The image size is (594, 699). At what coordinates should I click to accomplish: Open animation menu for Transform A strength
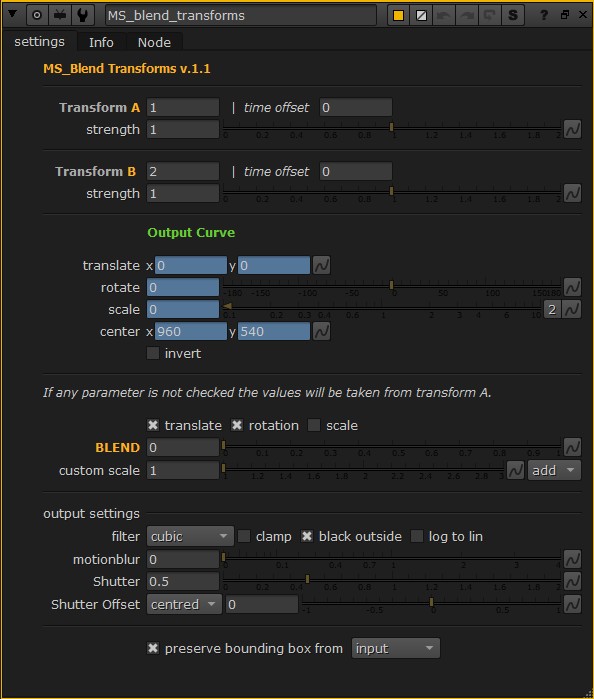[x=572, y=129]
